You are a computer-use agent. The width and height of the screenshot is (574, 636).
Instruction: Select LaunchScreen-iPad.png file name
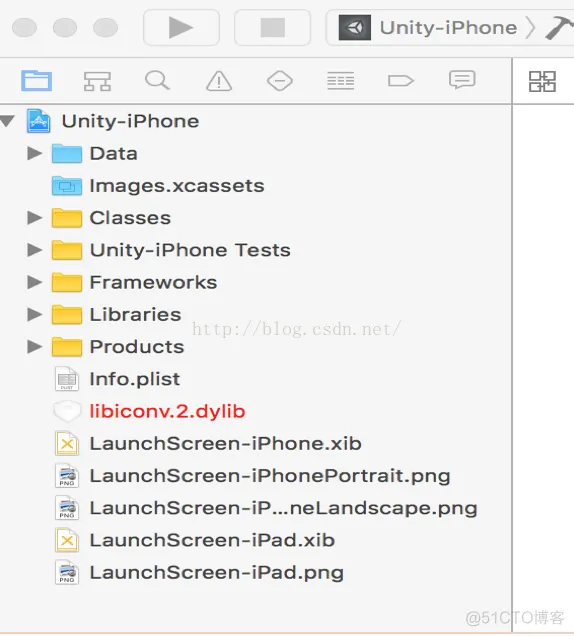tap(217, 573)
